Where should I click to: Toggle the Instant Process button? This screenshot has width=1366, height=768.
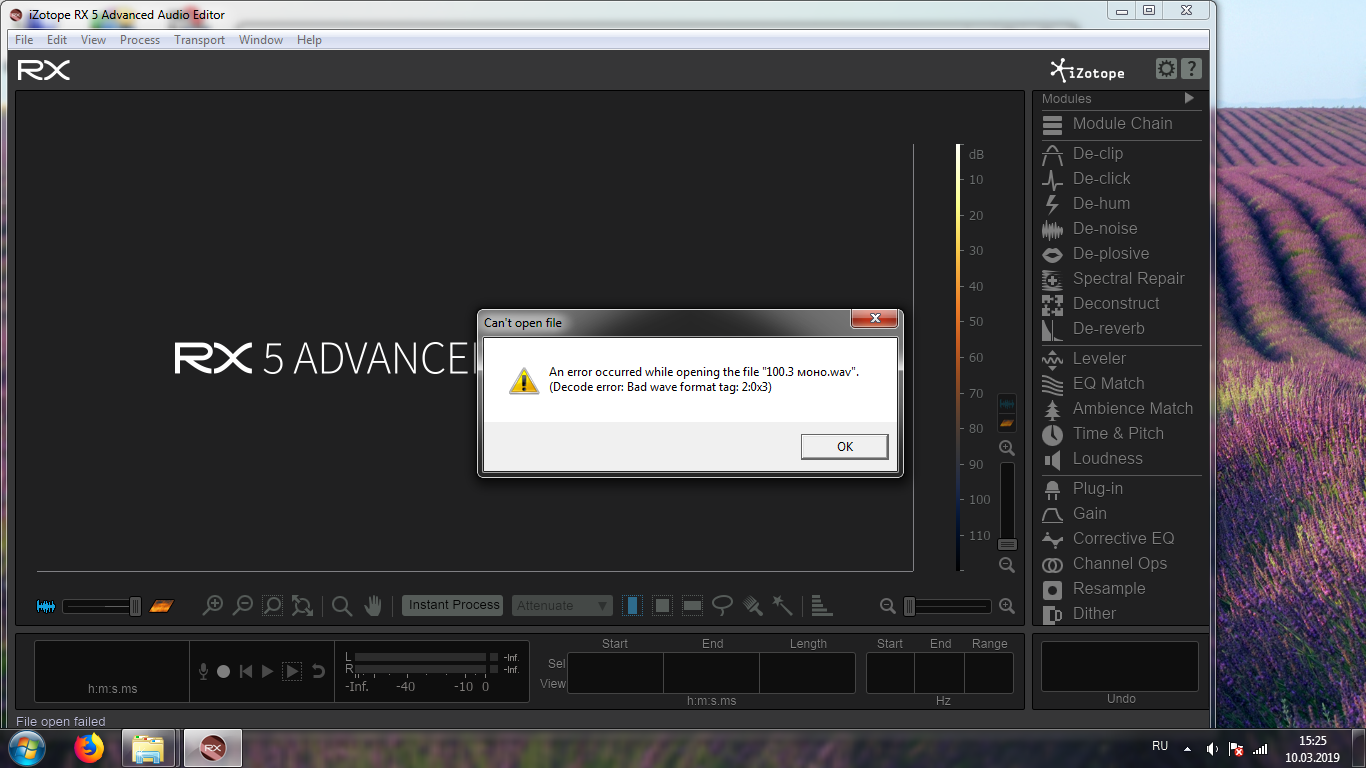(454, 605)
